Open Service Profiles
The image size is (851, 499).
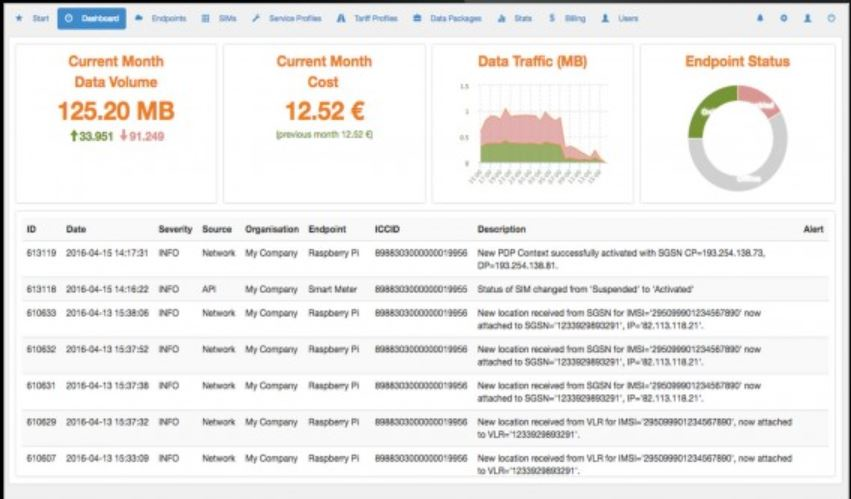pos(287,18)
